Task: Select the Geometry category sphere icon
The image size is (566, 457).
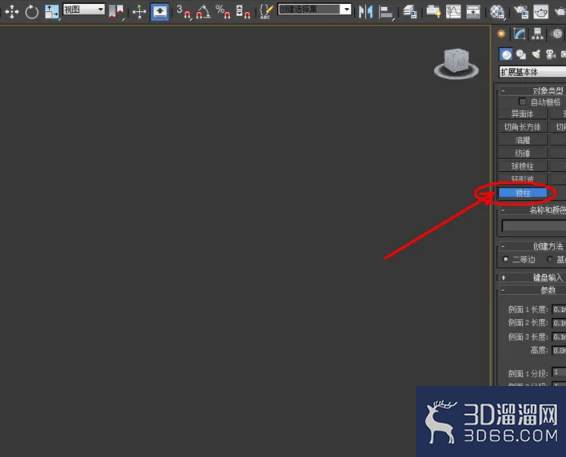Action: 506,55
